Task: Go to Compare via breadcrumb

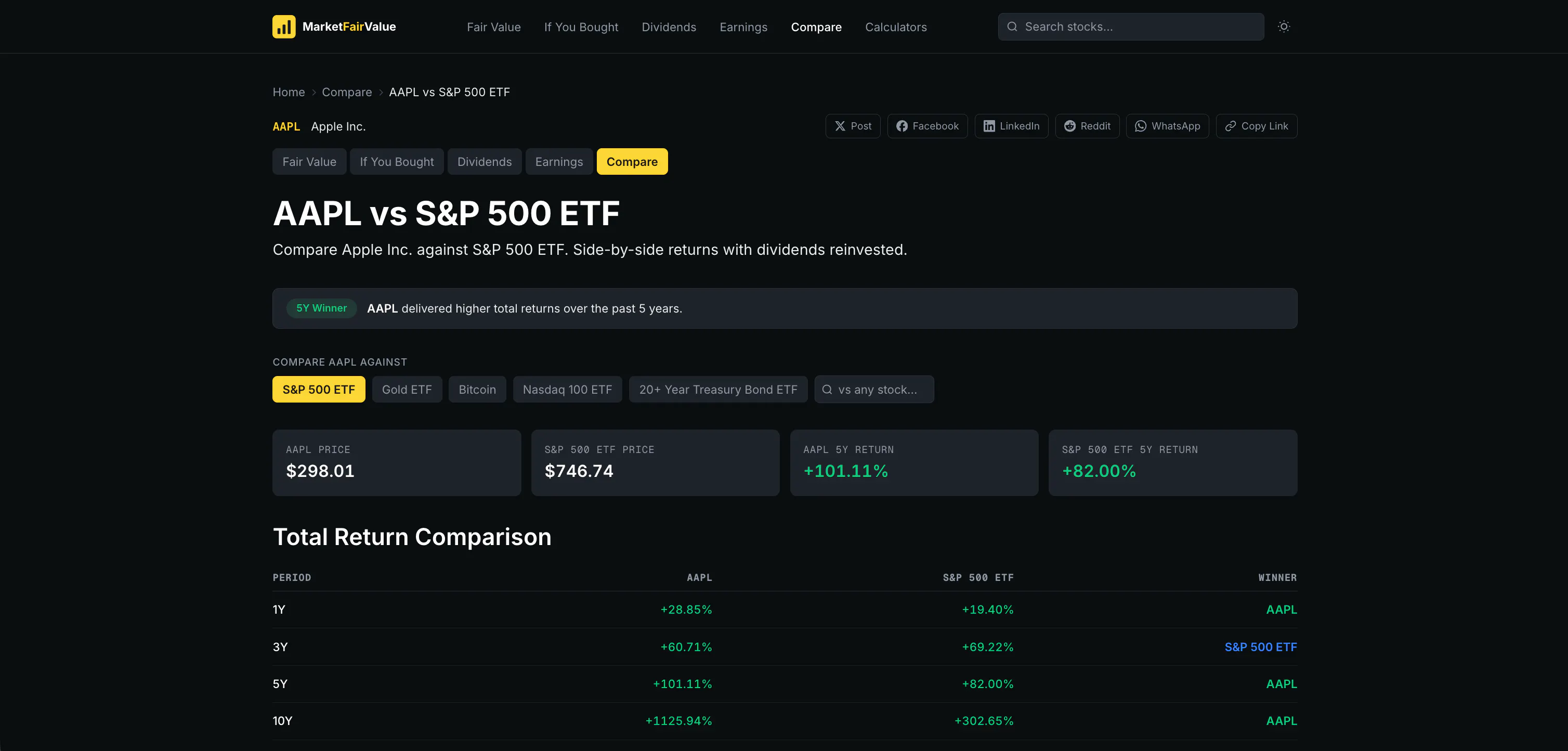Action: [347, 92]
